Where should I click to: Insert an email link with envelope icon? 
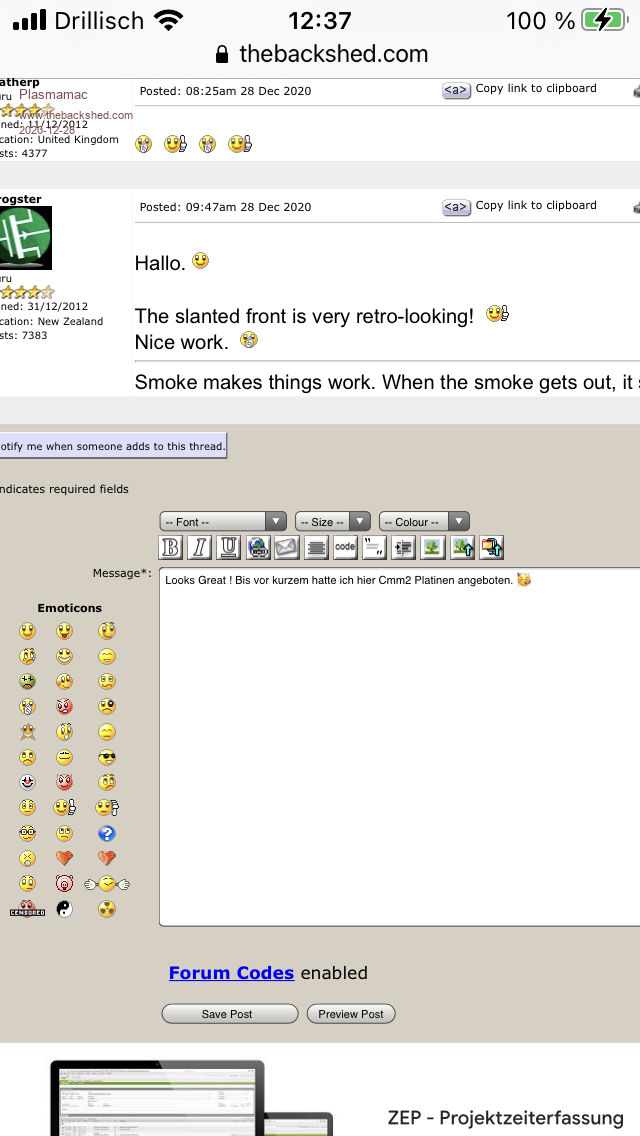[x=287, y=547]
